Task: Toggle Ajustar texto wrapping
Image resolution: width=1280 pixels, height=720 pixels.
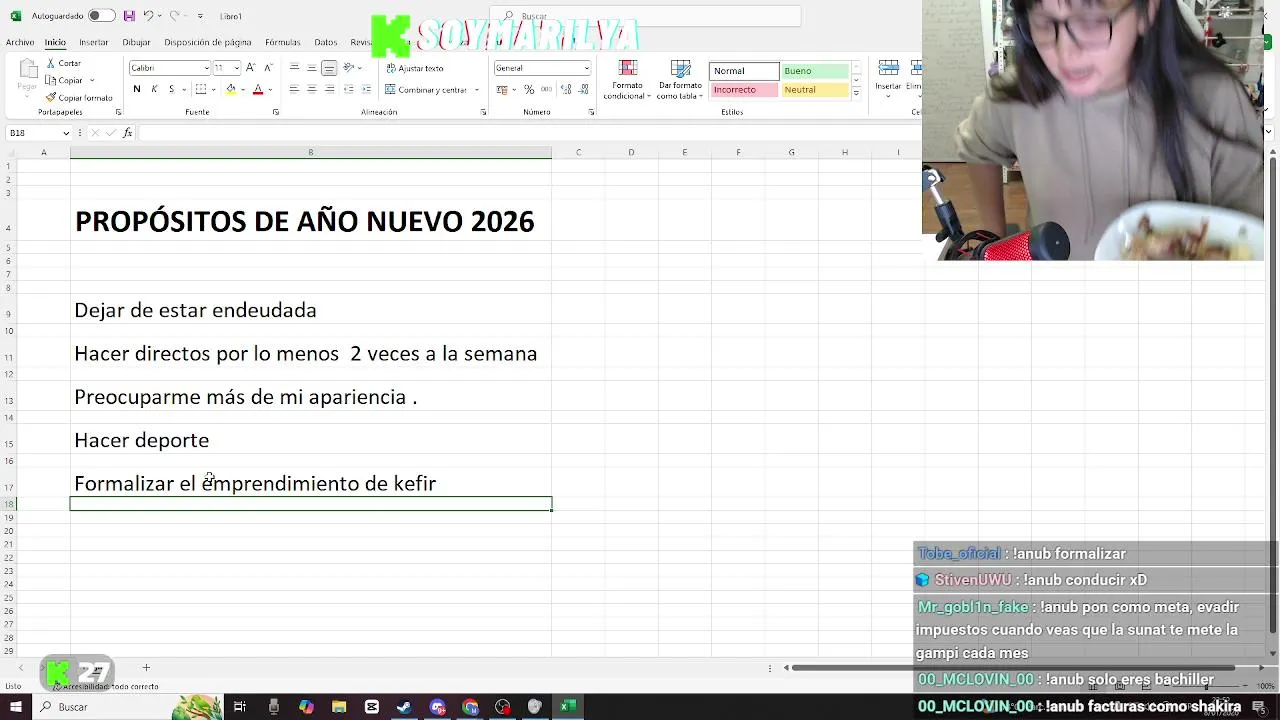Action: [x=414, y=68]
